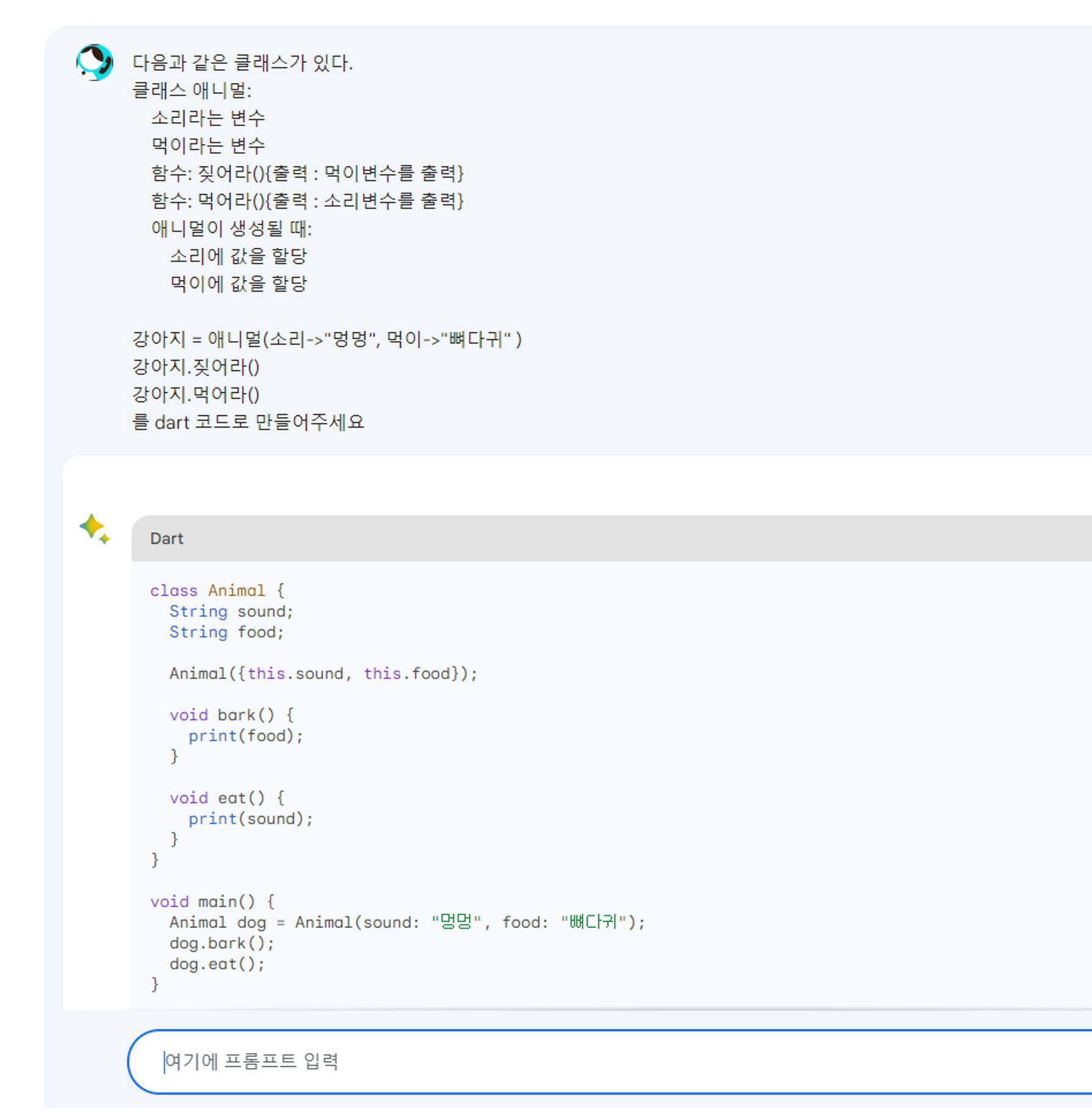The width and height of the screenshot is (1092, 1108).
Task: Click the line 먹이라는 변수
Action: click(208, 146)
